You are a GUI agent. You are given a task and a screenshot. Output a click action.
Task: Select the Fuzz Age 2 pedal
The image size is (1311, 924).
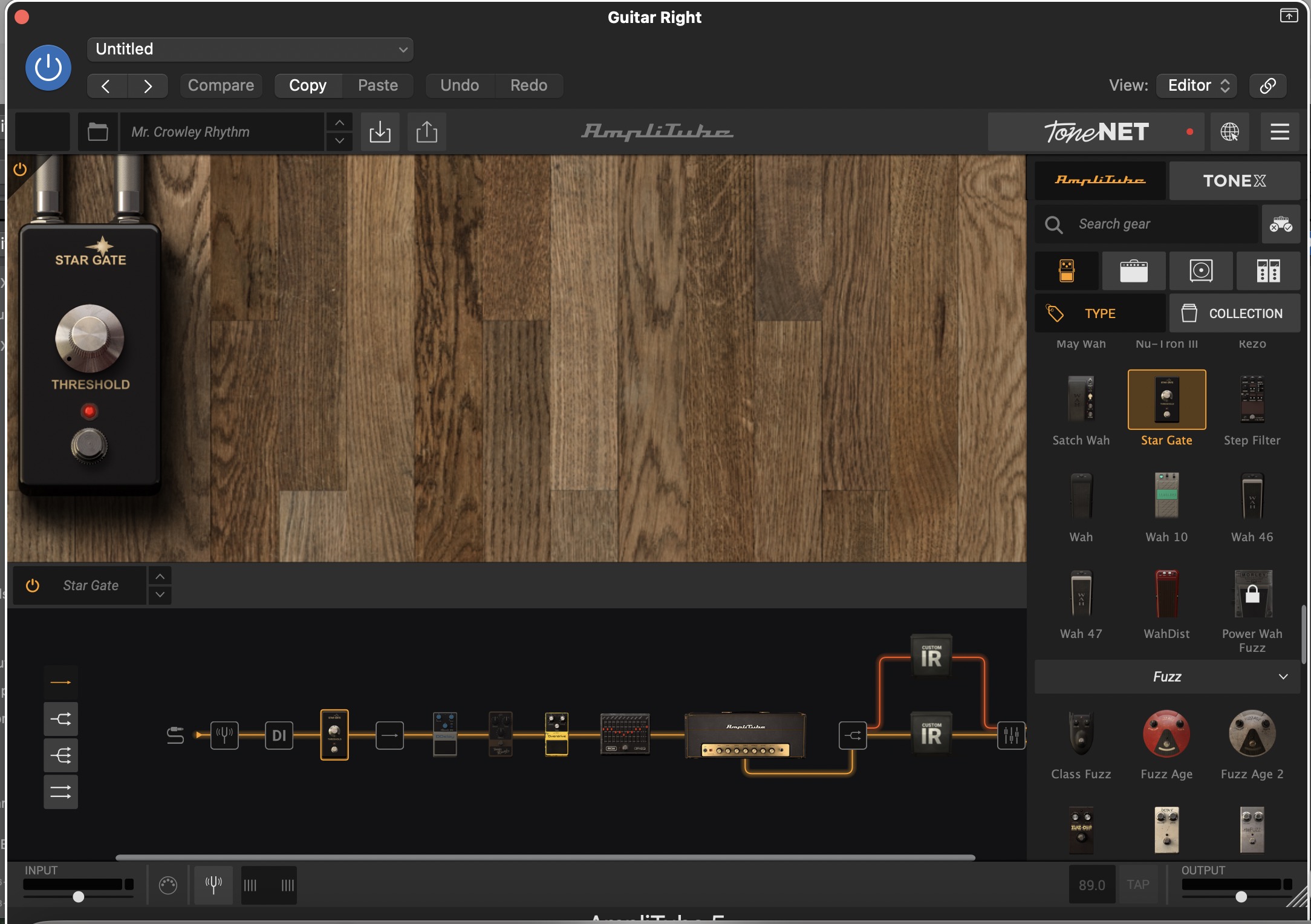[1252, 744]
